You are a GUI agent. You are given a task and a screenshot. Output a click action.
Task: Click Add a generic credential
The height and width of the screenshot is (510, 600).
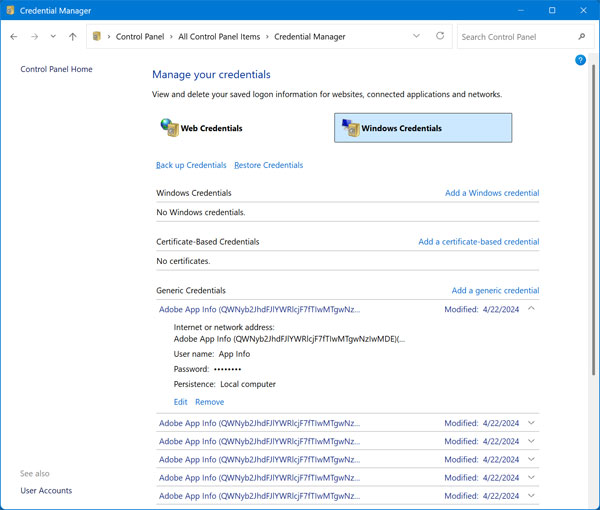pos(495,291)
